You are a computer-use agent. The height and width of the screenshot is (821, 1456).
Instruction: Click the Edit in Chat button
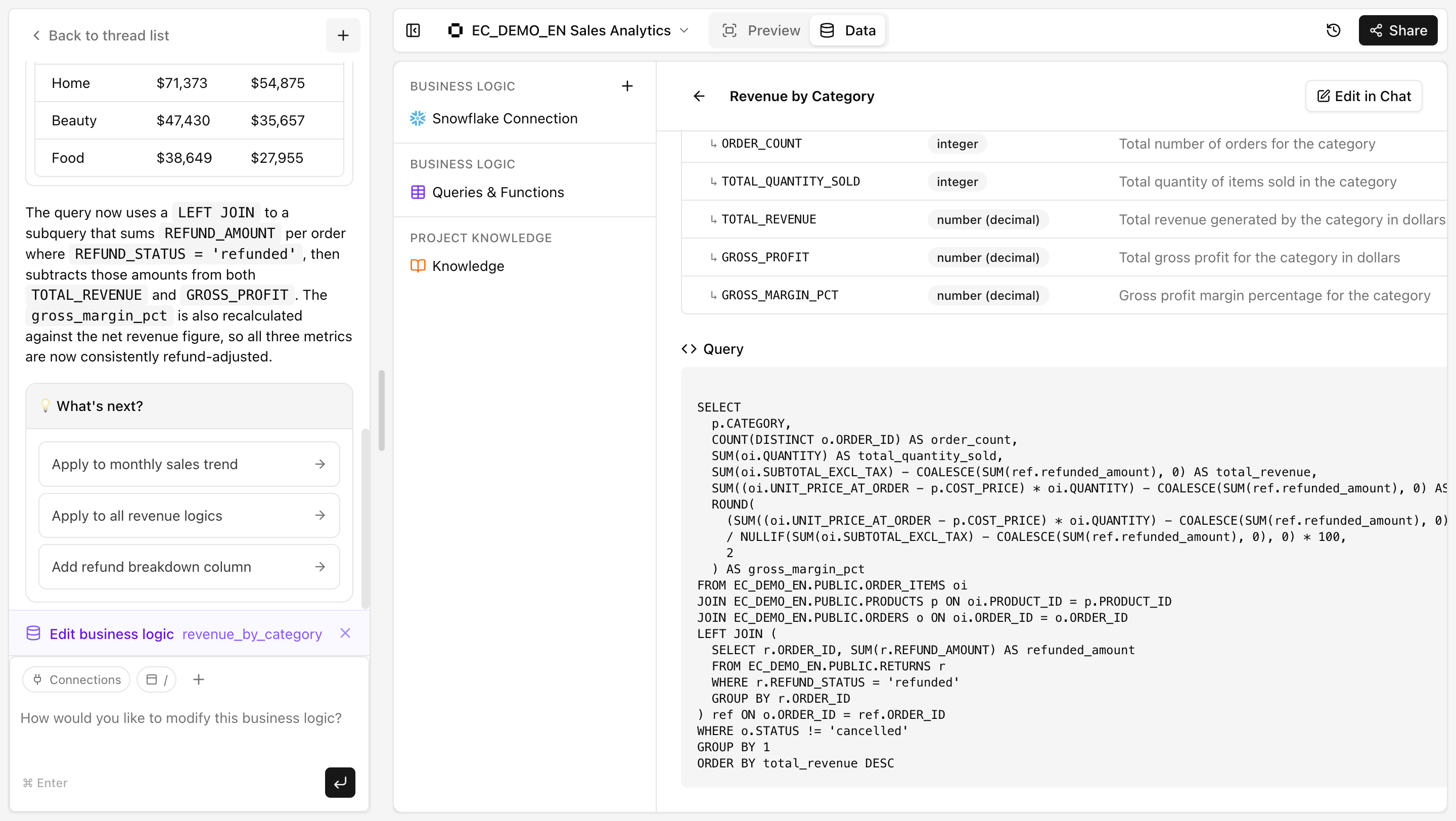point(1364,96)
